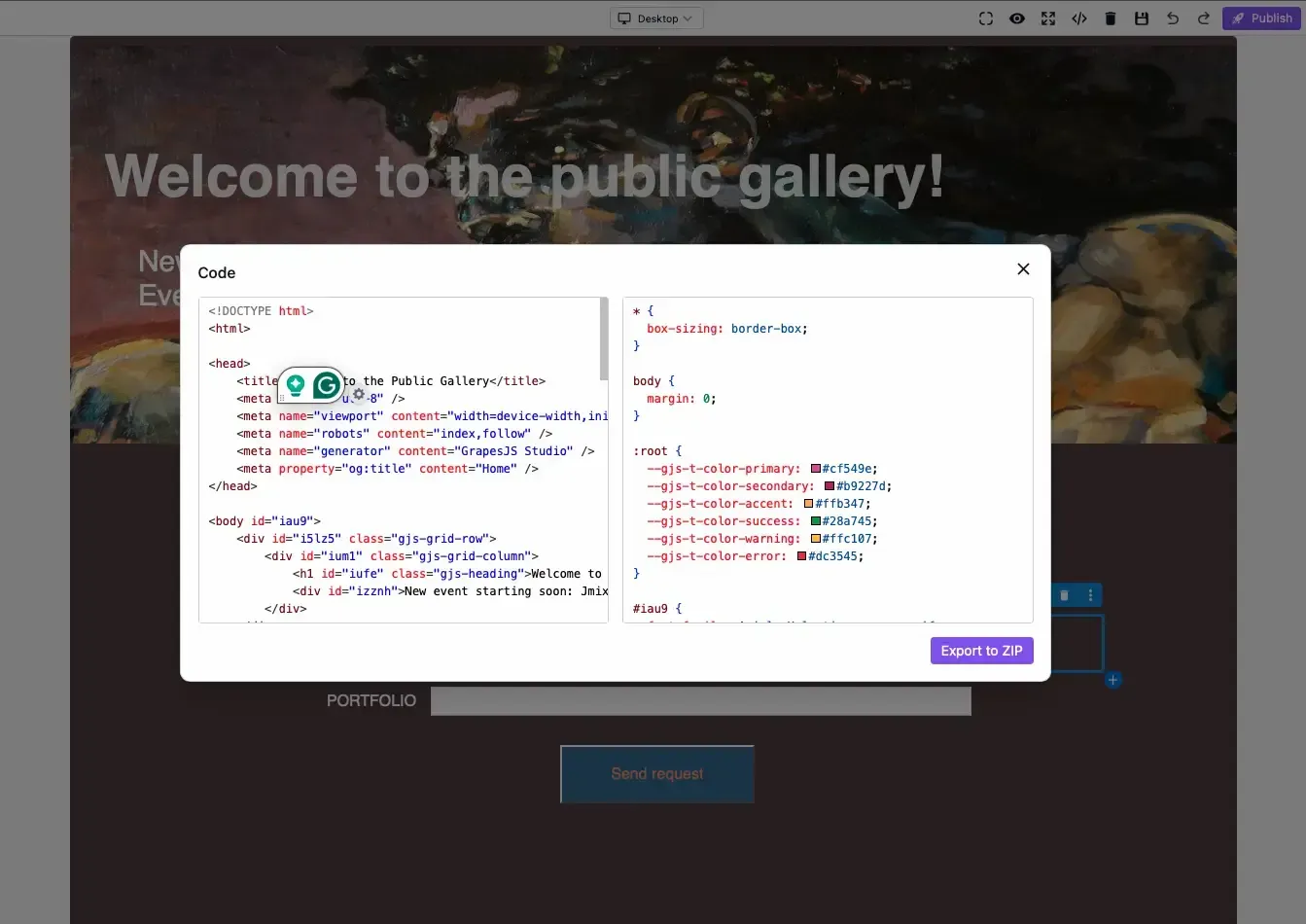Image resolution: width=1306 pixels, height=924 pixels.
Task: Toggle component outlines with the dashed-square icon
Action: coord(985,18)
